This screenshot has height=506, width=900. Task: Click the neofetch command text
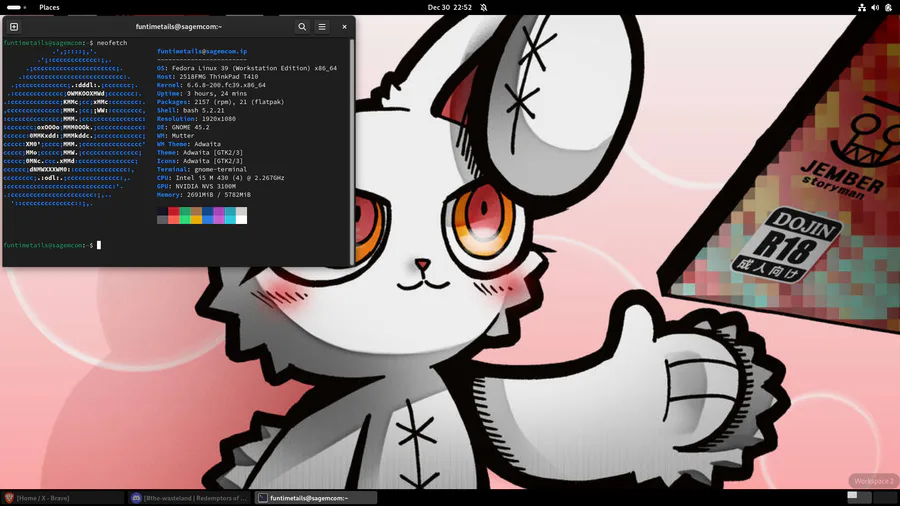click(x=112, y=43)
